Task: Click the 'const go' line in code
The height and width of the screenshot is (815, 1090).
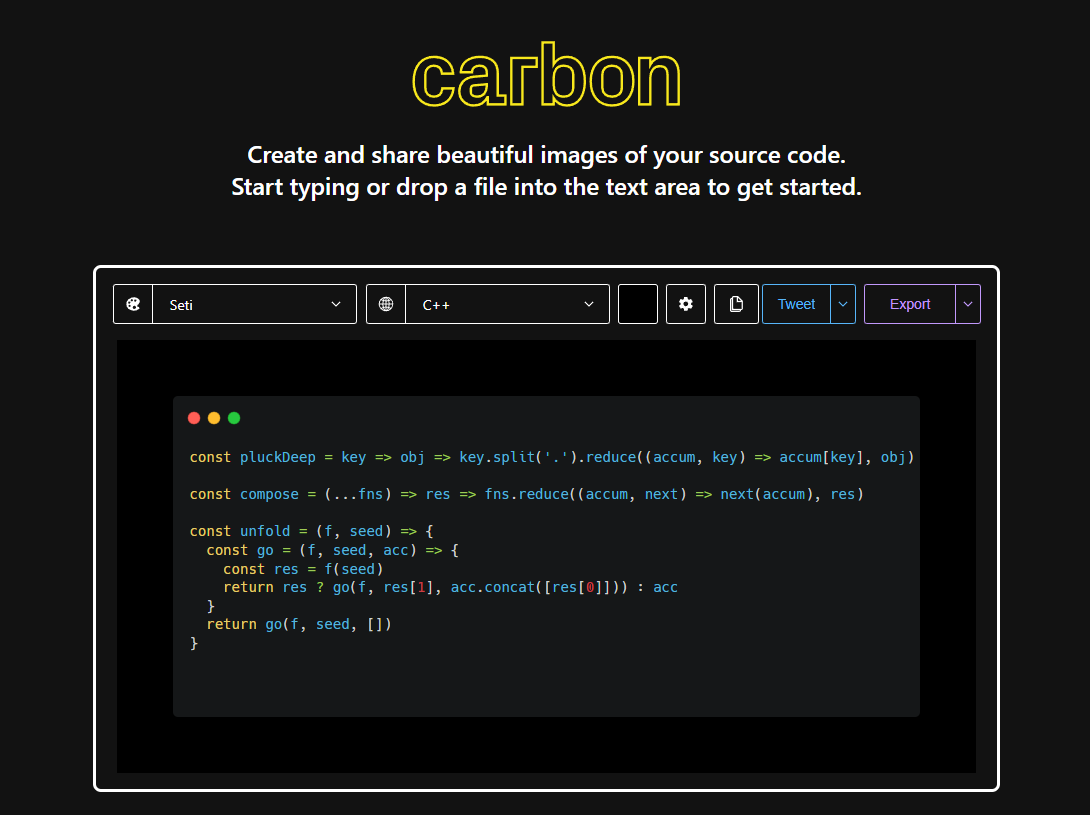Action: (332, 550)
